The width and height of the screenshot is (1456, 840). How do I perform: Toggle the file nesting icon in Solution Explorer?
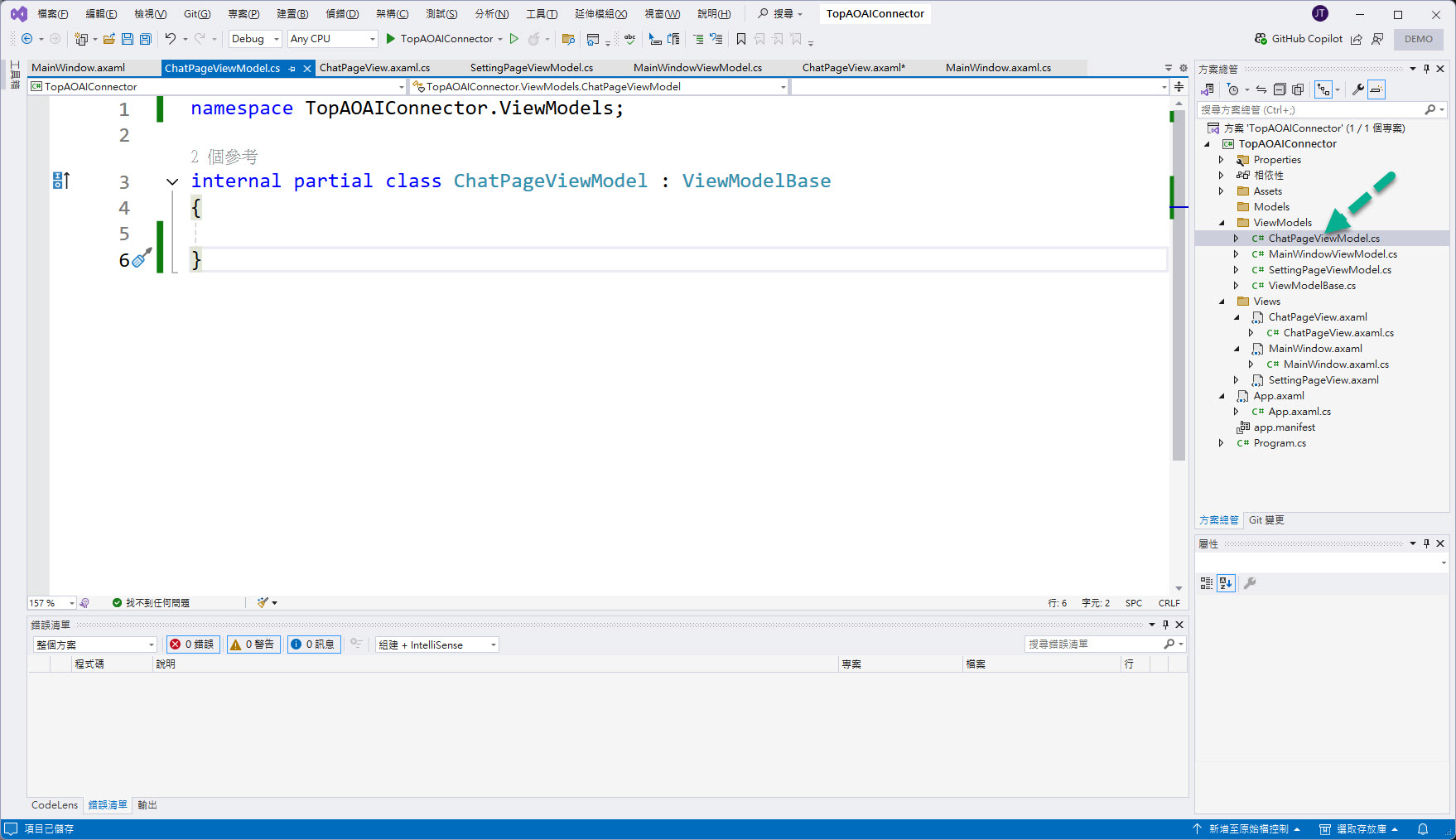coord(1323,89)
